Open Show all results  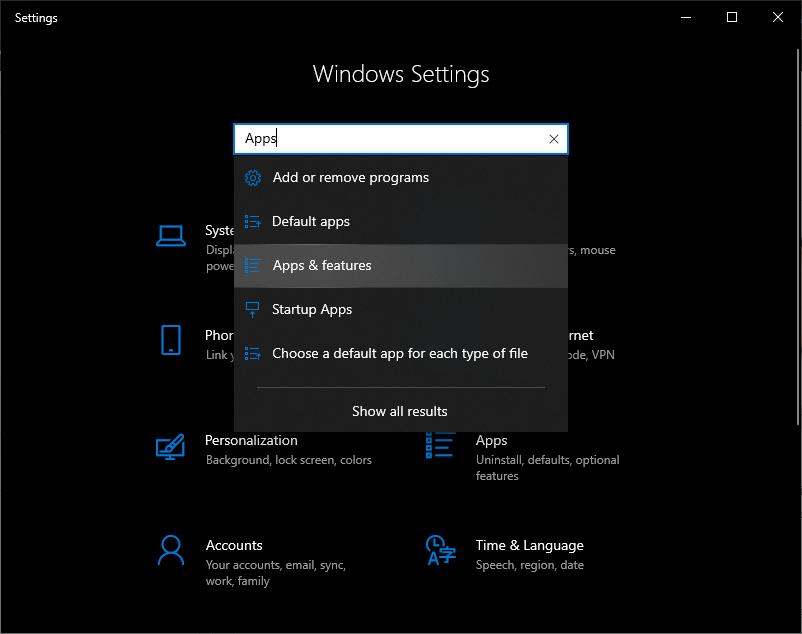point(400,411)
